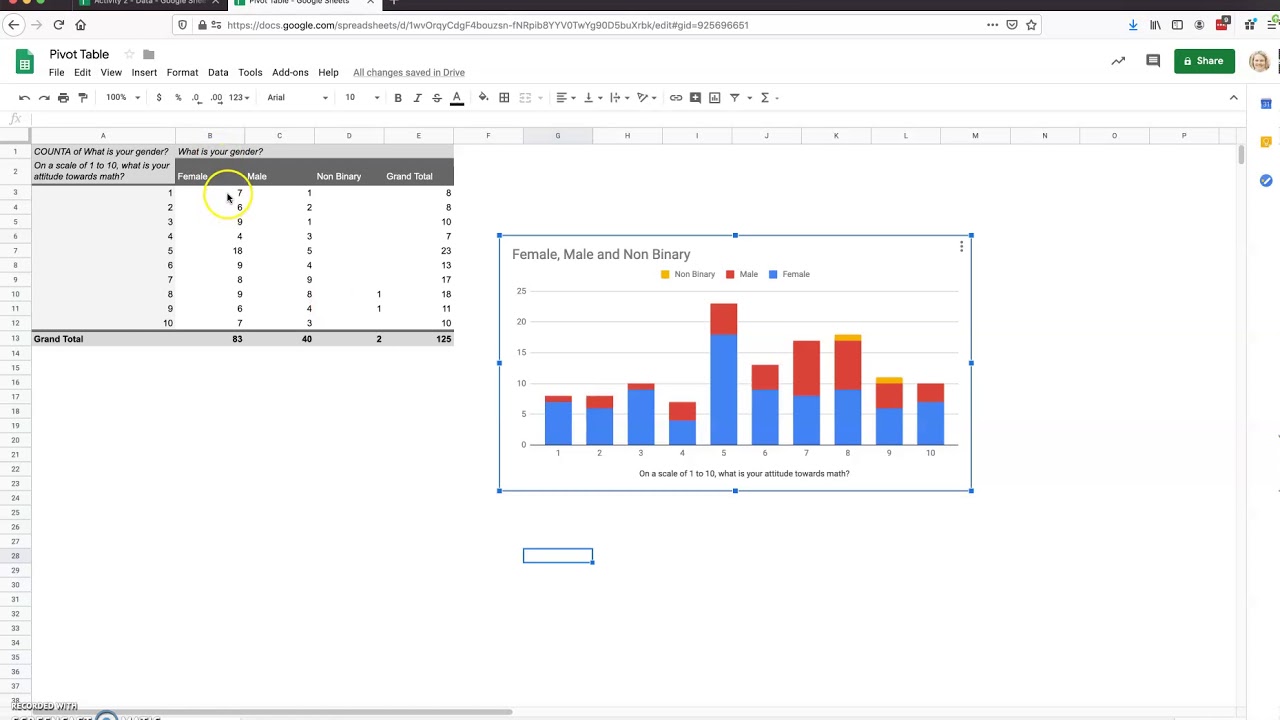Insert a chart from toolbar
Screen dimensions: 1280x720
pyautogui.click(x=714, y=97)
